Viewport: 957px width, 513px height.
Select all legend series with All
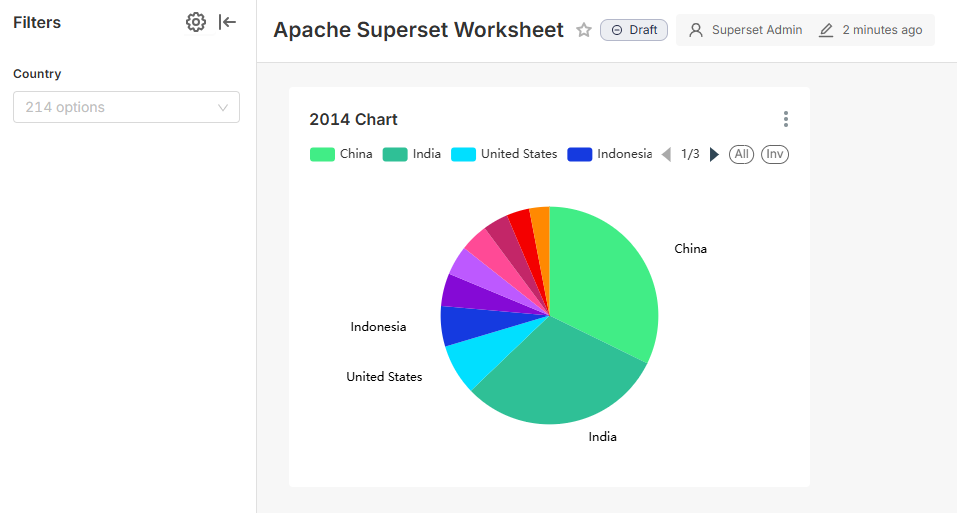click(742, 154)
